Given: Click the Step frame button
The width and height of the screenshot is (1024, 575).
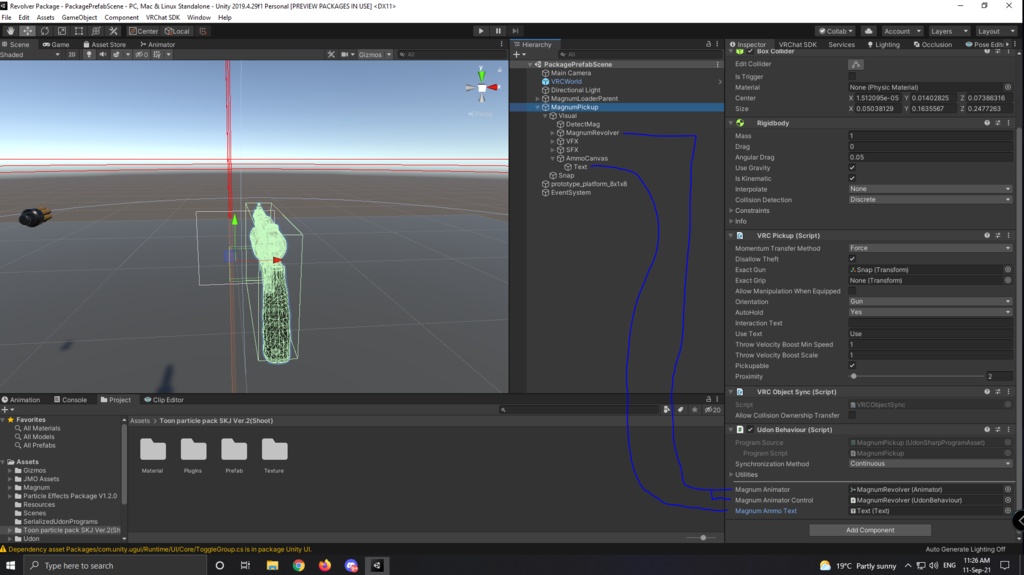Looking at the screenshot, I should pos(515,31).
